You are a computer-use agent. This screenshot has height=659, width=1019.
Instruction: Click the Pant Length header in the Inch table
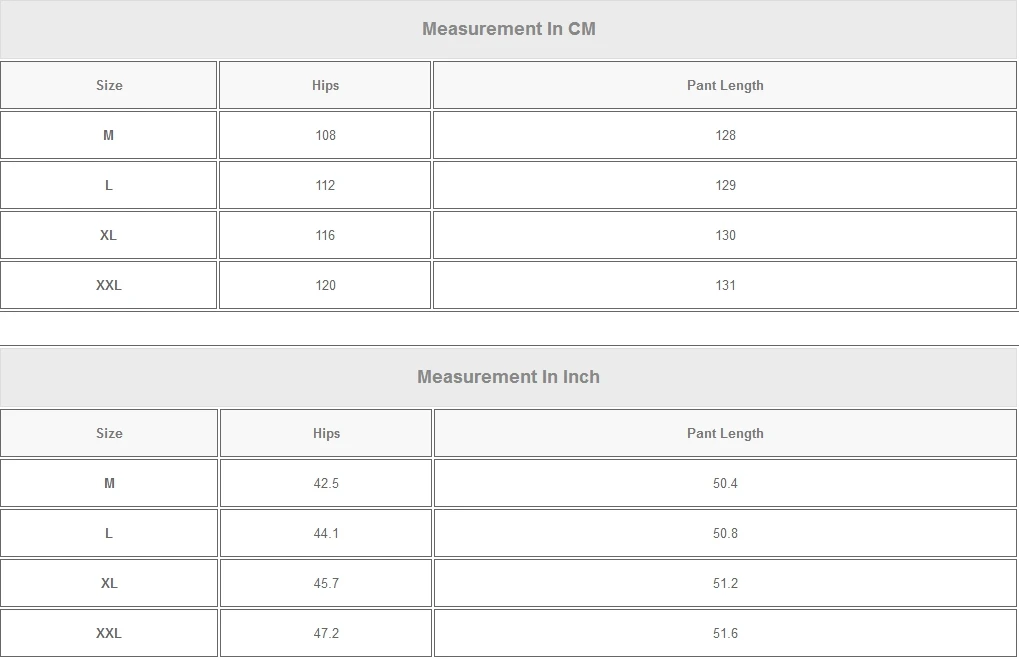725,433
